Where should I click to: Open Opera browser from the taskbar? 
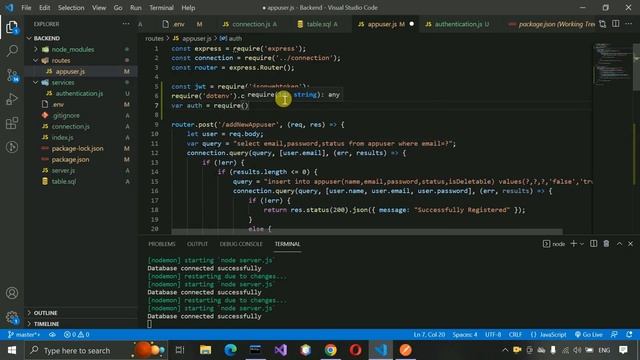(x=356, y=350)
